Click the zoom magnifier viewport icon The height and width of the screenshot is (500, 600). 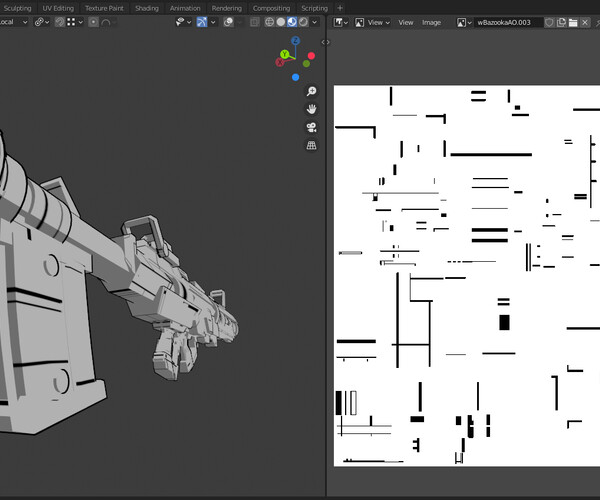pos(311,91)
